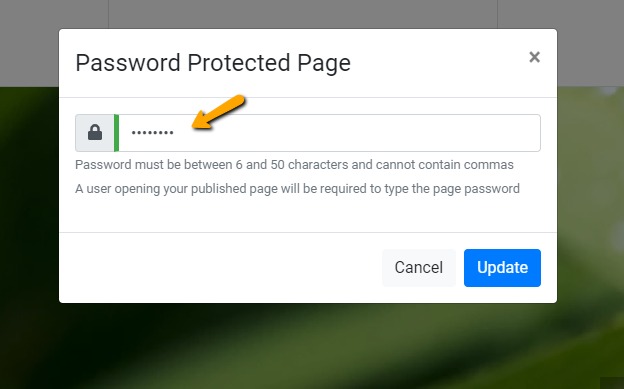Click the green validation bar next to the lock
Screen dimensions: 624x389
(x=116, y=133)
